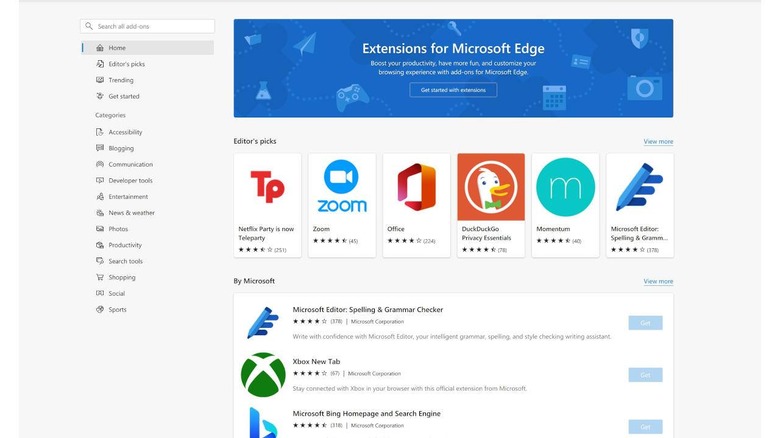This screenshot has width=780, height=438.
Task: Click the Microsoft Bing Homepage icon
Action: point(263,422)
